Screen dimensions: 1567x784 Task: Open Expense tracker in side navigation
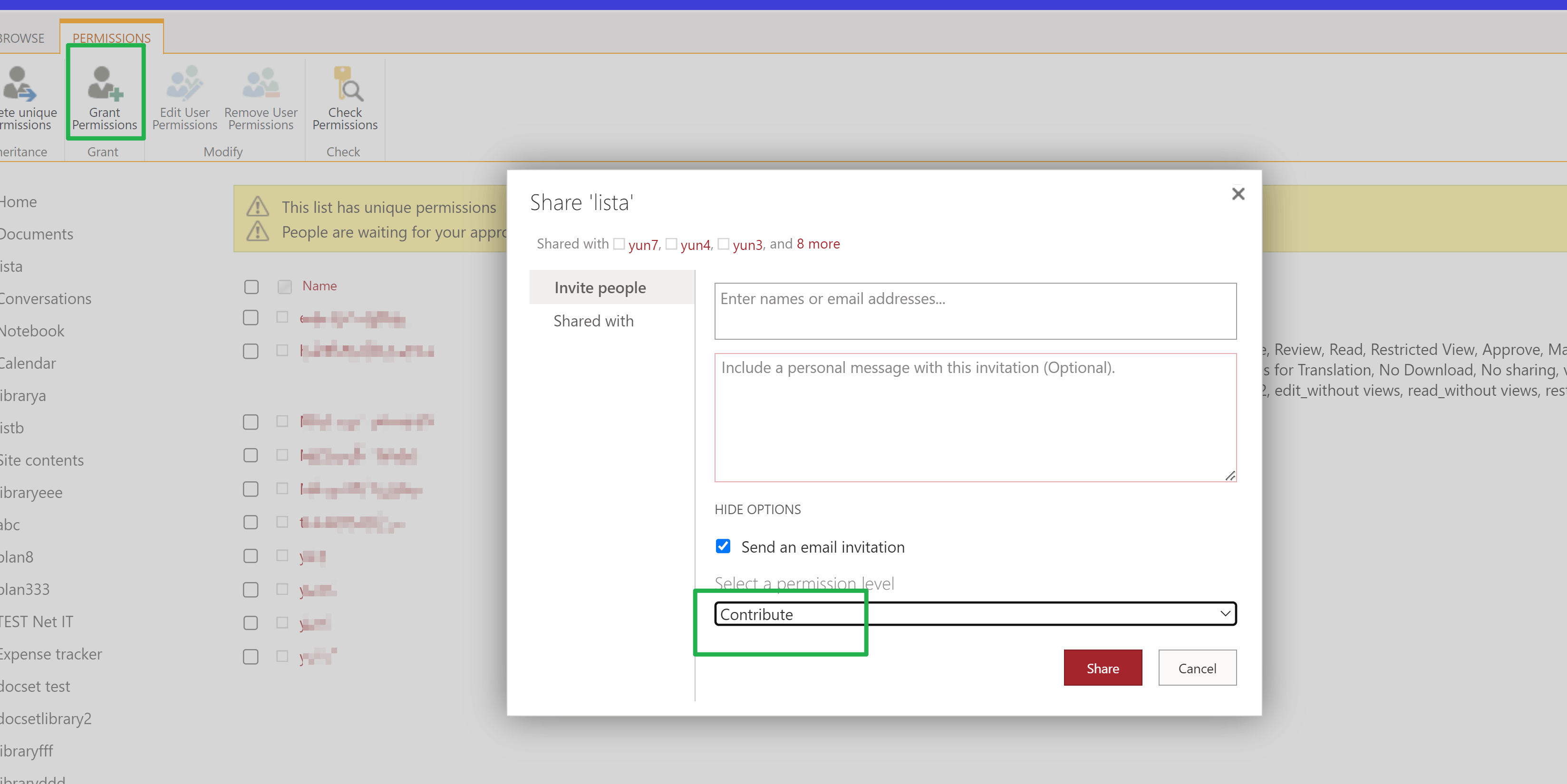tap(51, 654)
